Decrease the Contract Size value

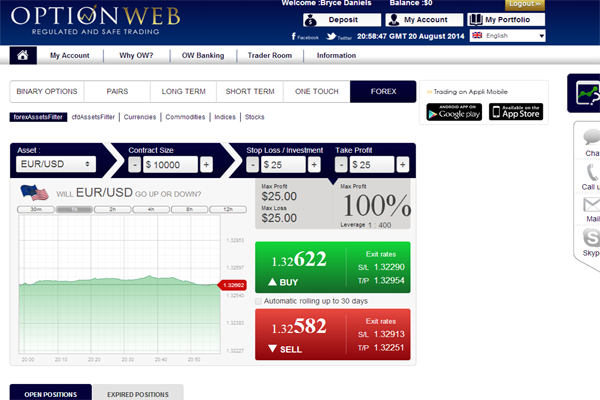[134, 165]
